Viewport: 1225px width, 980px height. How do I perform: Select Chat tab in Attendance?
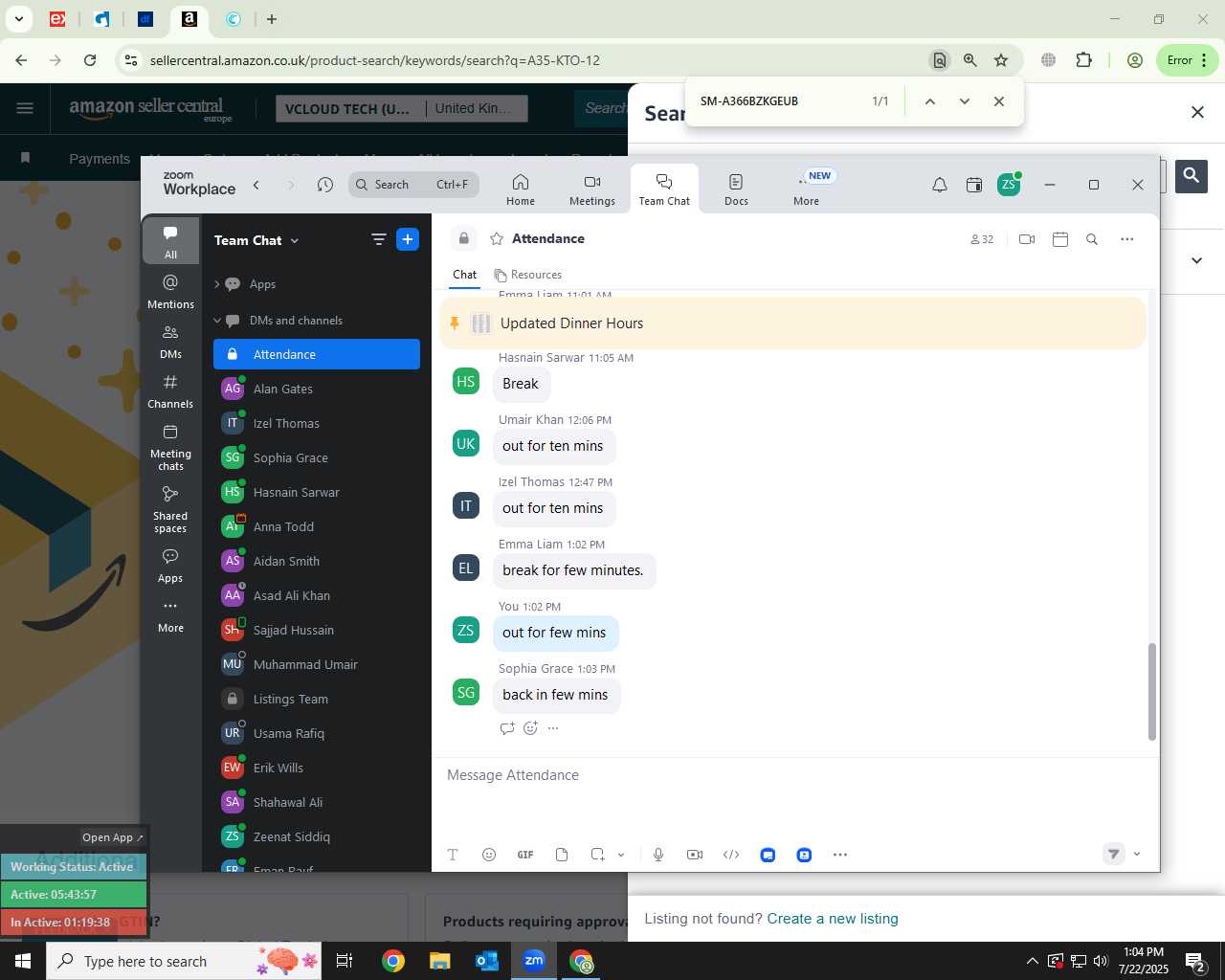click(x=464, y=275)
